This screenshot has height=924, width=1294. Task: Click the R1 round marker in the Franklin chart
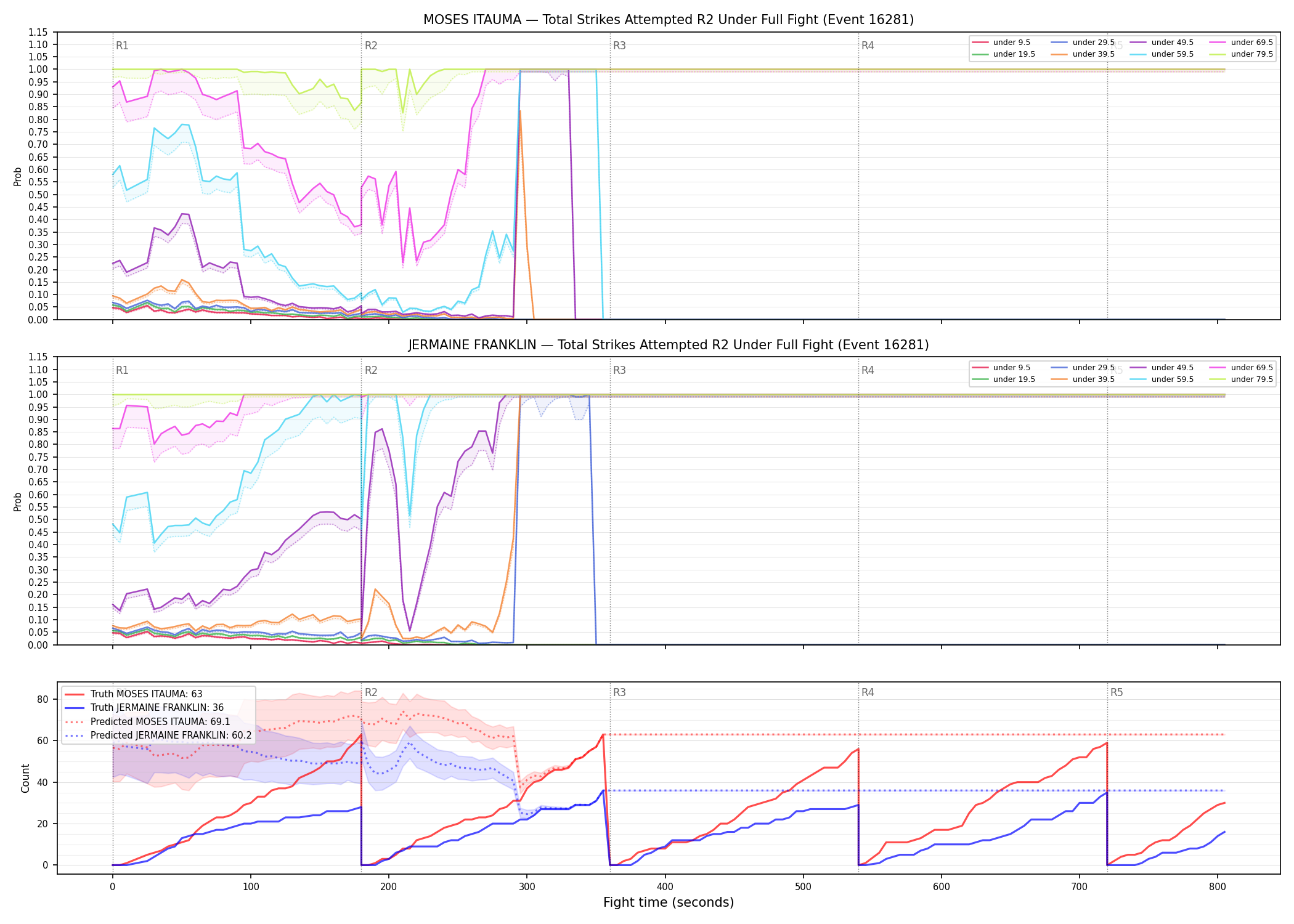click(122, 370)
